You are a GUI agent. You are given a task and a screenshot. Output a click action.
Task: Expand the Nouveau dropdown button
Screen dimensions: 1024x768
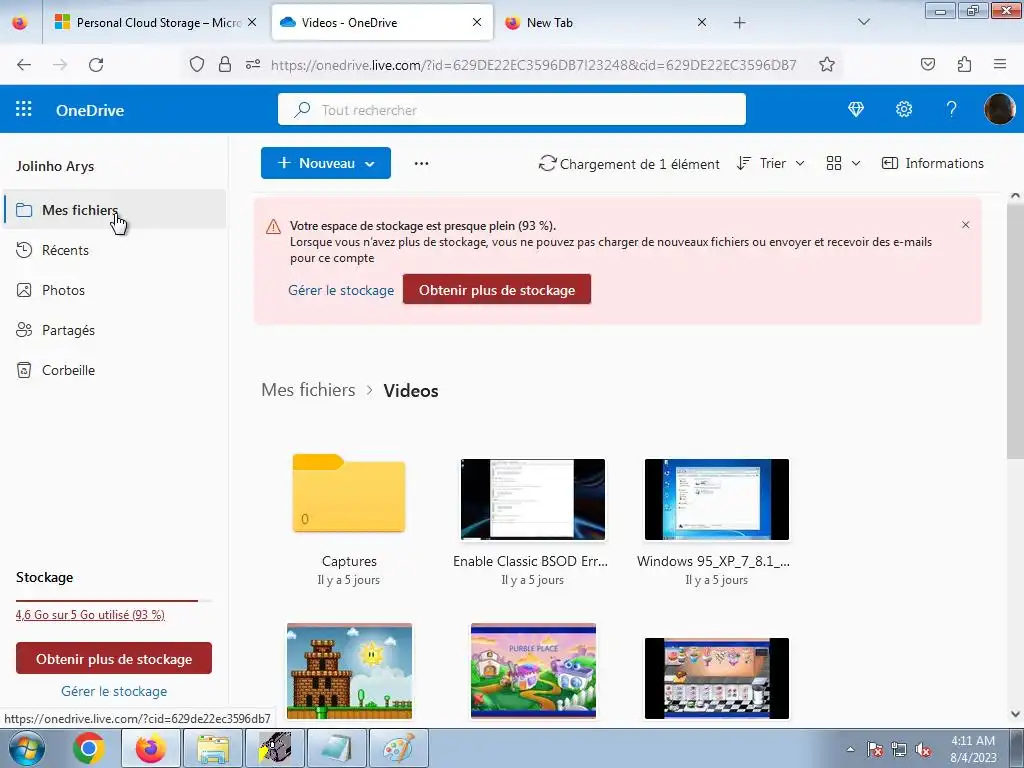click(x=326, y=163)
